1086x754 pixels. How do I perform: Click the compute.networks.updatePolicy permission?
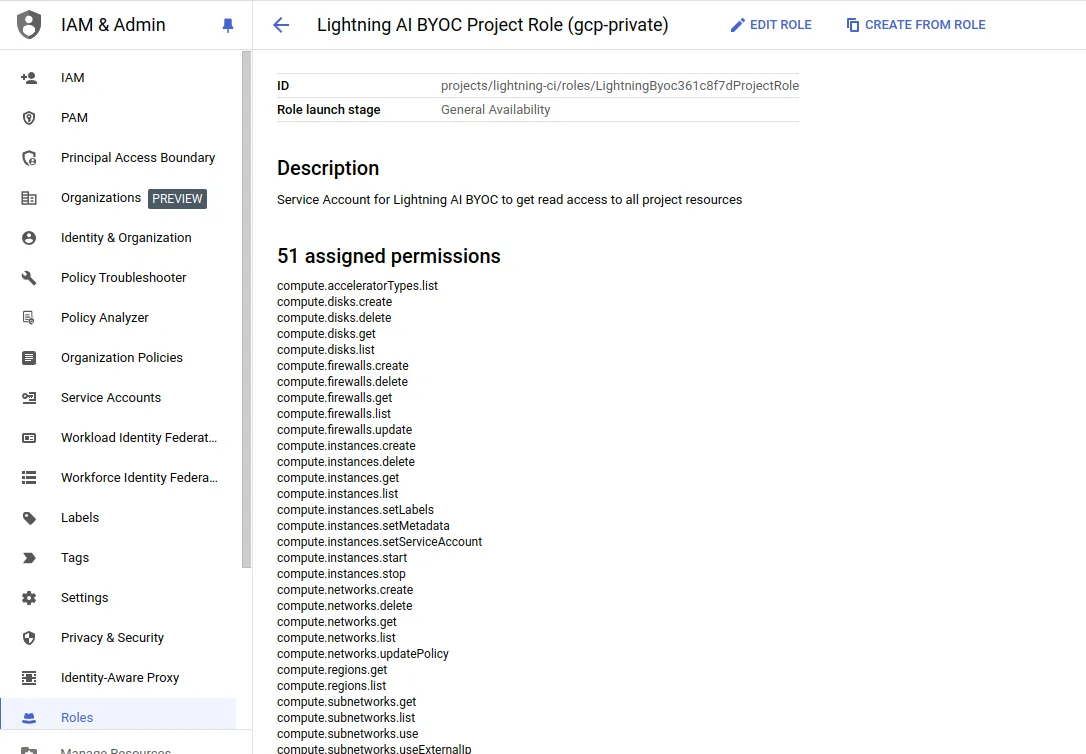363,654
